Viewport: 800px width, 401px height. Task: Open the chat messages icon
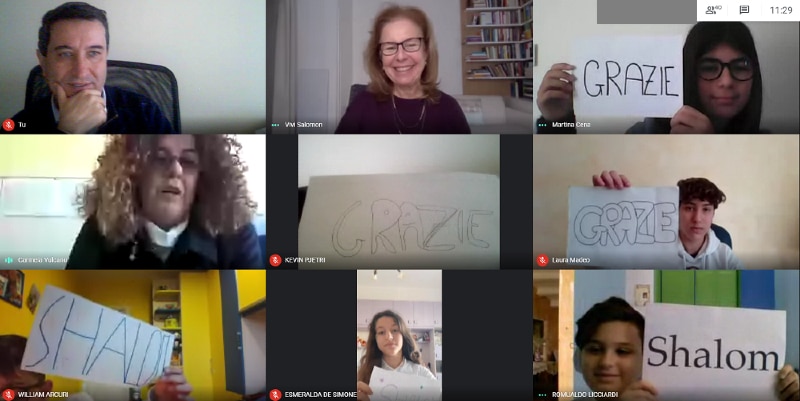click(x=744, y=10)
